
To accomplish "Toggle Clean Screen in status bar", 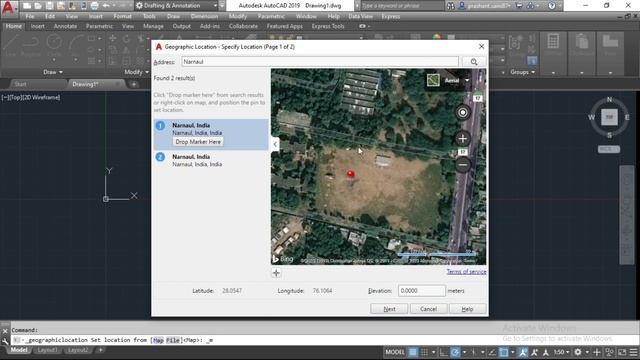I will [622, 352].
